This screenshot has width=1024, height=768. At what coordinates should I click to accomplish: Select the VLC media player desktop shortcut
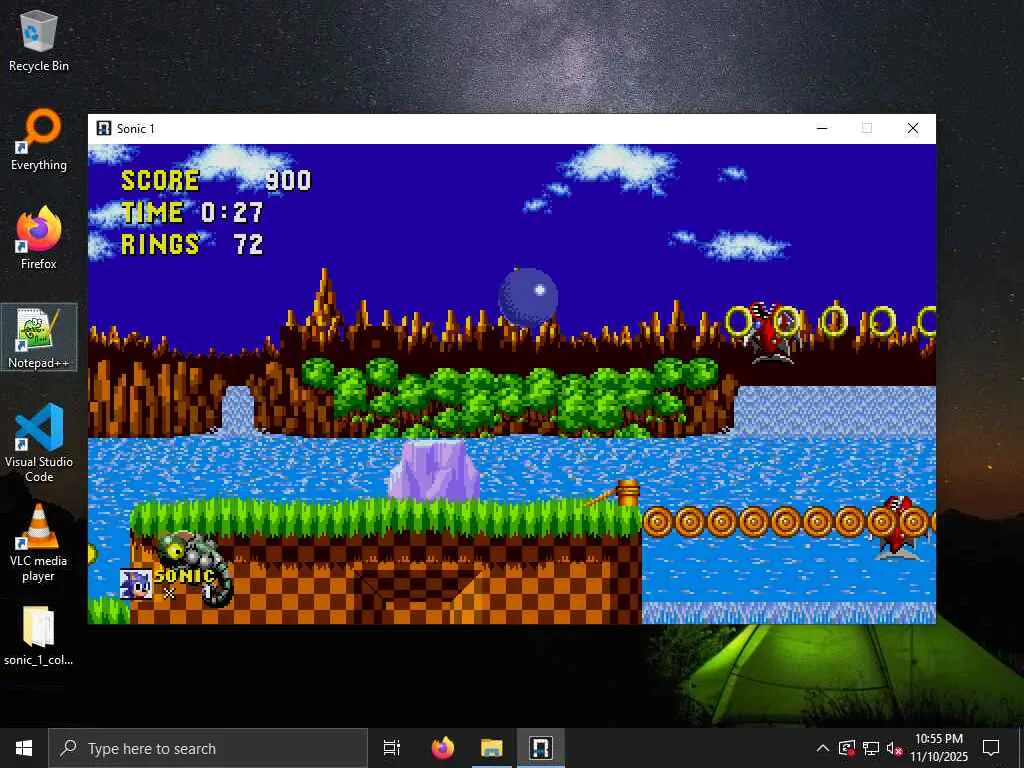point(39,542)
